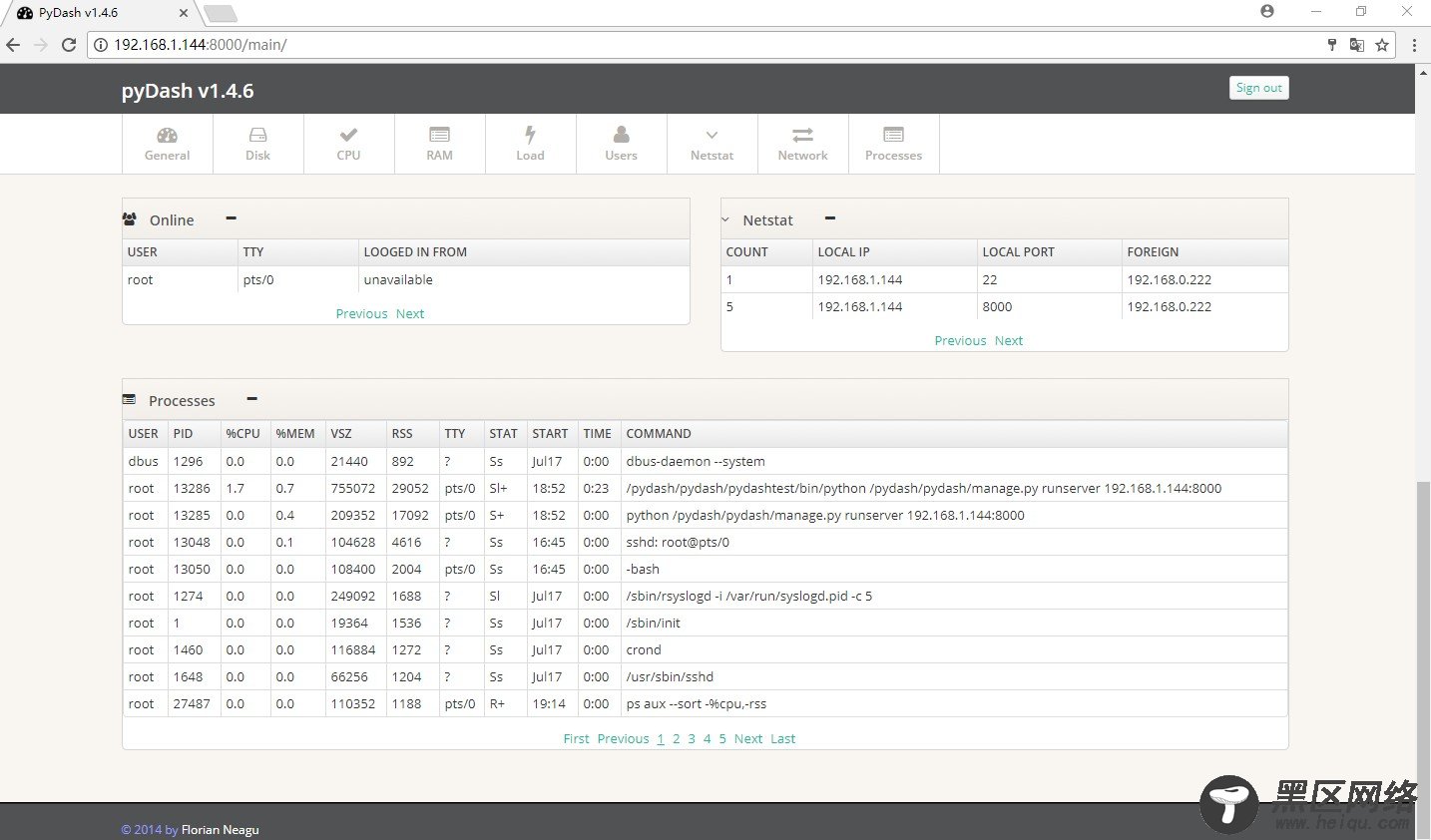The image size is (1431, 840).
Task: Collapse the Processes panel
Action: 252,399
